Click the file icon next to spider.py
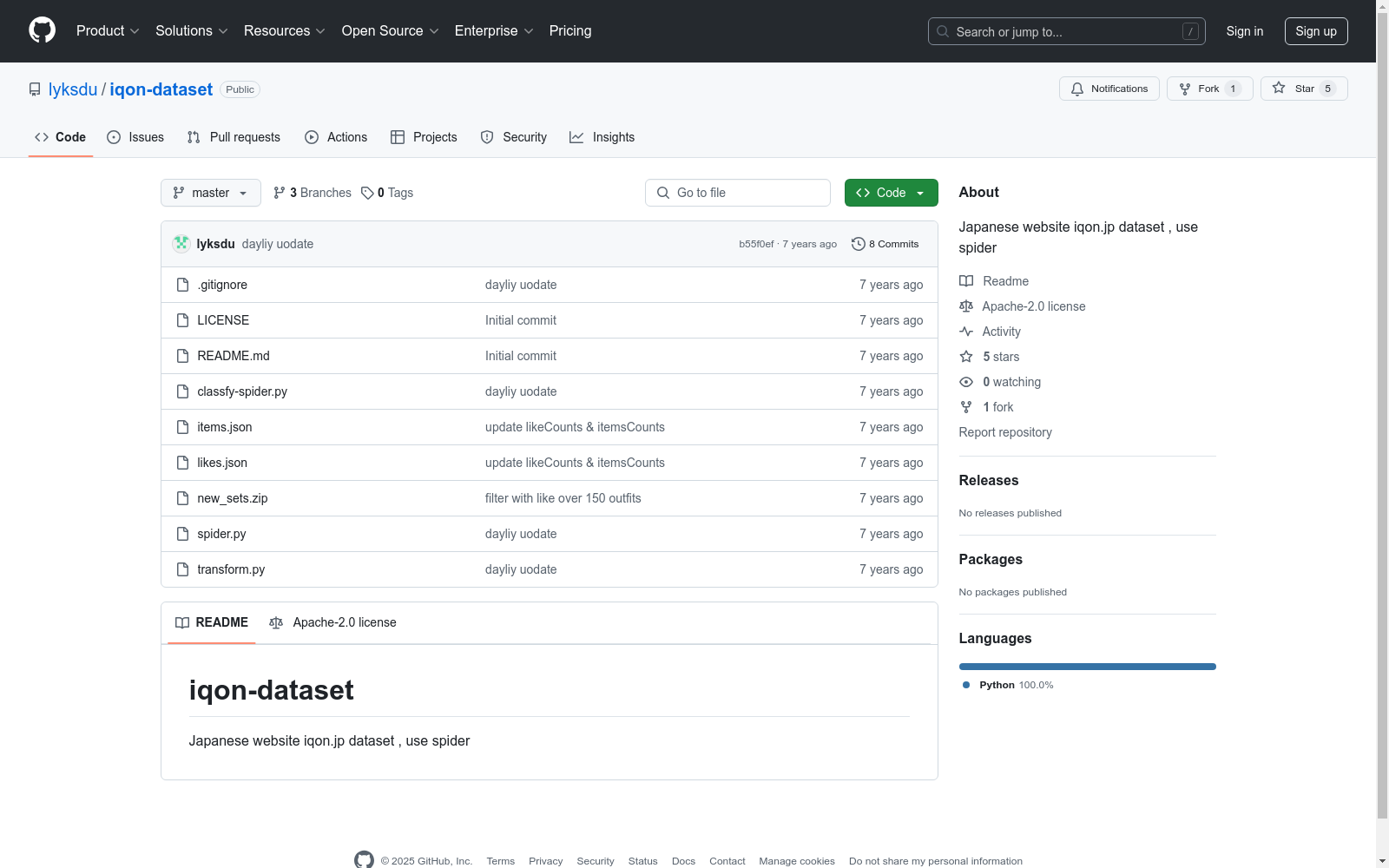 182,534
